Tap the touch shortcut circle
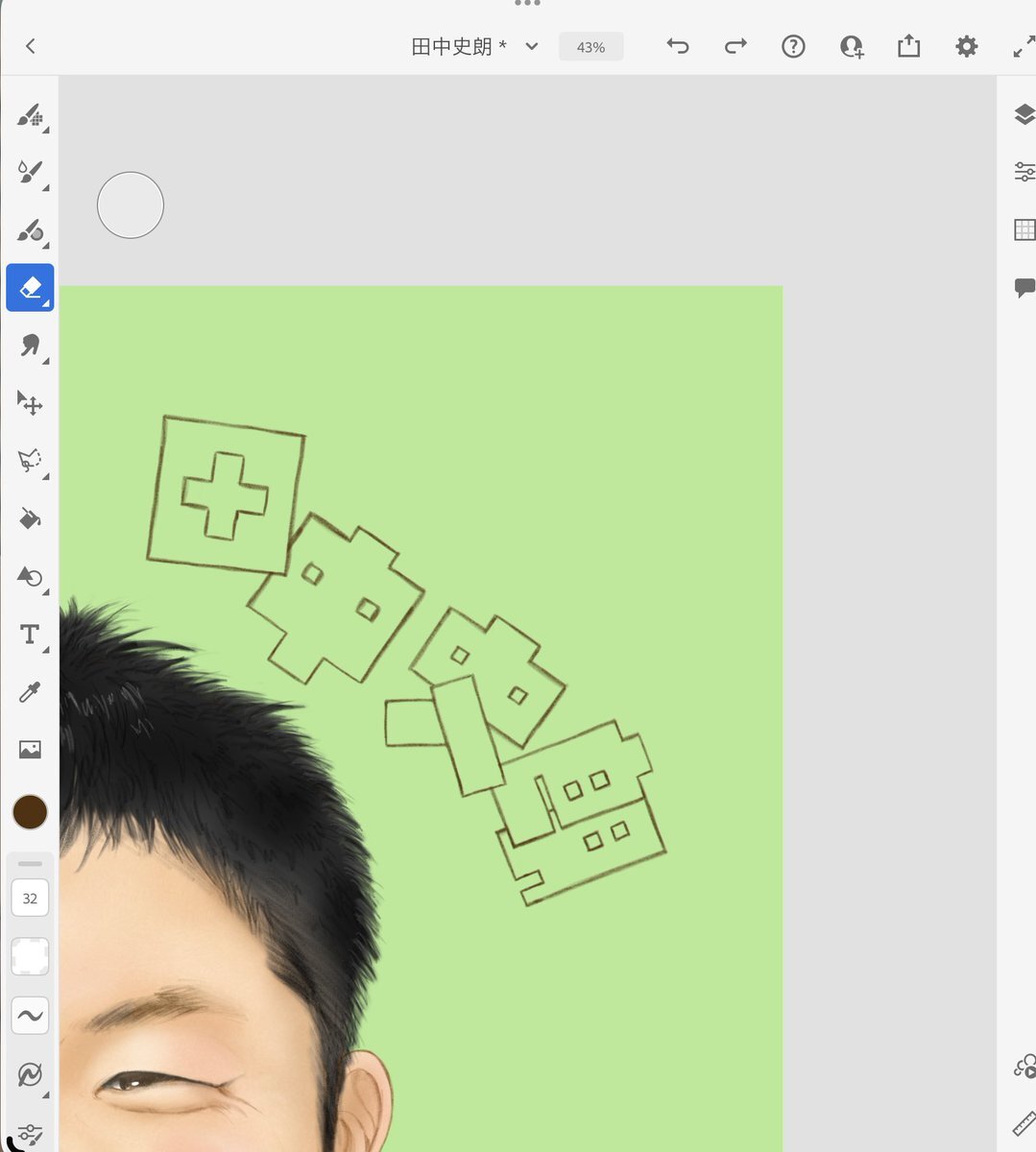The width and height of the screenshot is (1036, 1152). [131, 205]
